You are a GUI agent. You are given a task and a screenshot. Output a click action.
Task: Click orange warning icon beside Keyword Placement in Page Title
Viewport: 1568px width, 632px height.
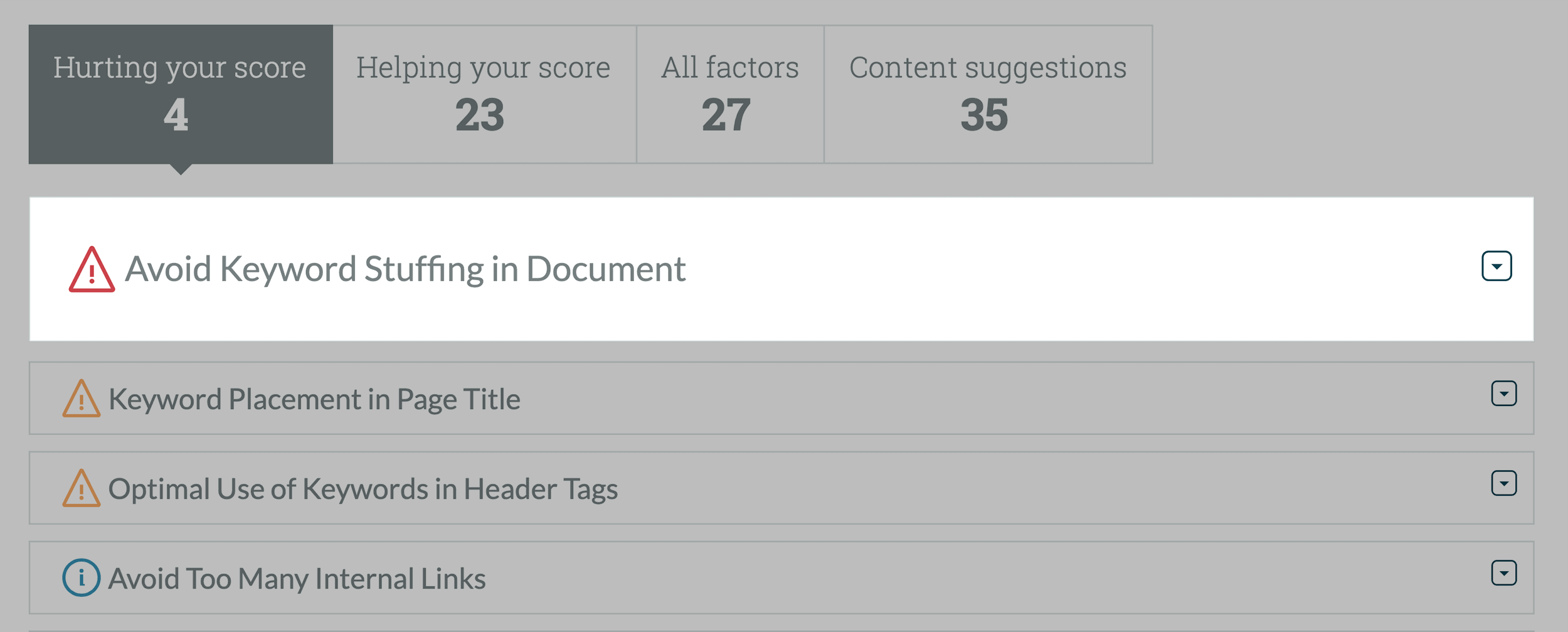point(82,399)
